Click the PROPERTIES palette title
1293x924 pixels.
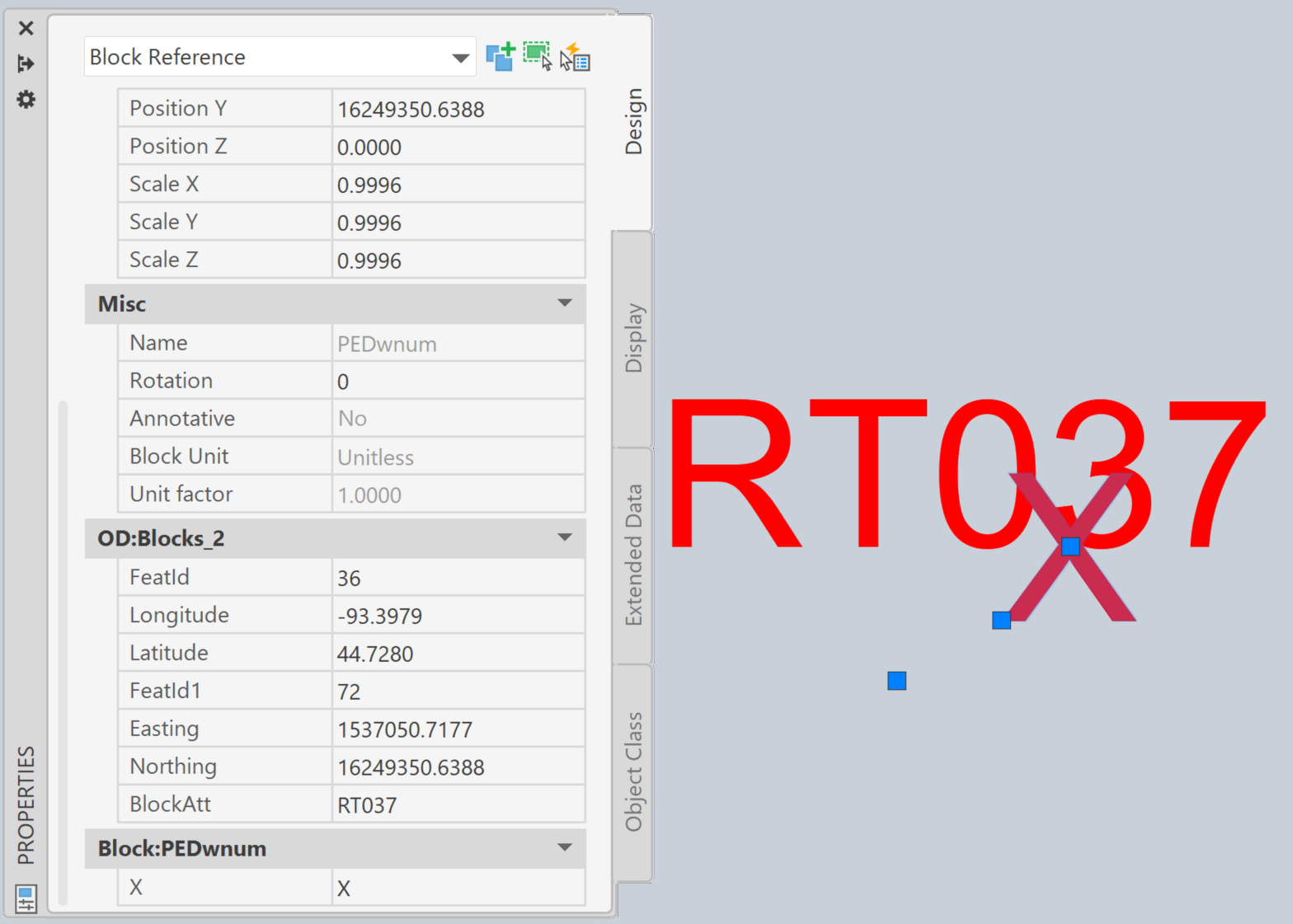26,805
